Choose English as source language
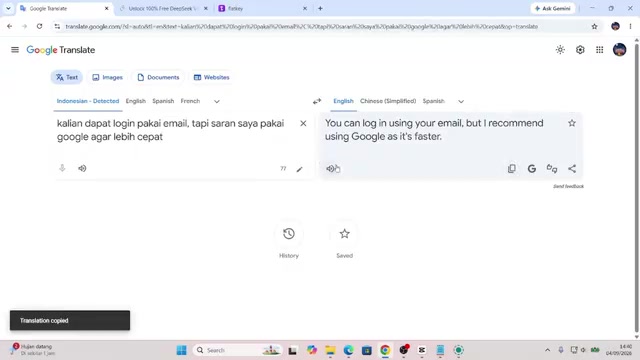The image size is (640, 360). point(136,101)
